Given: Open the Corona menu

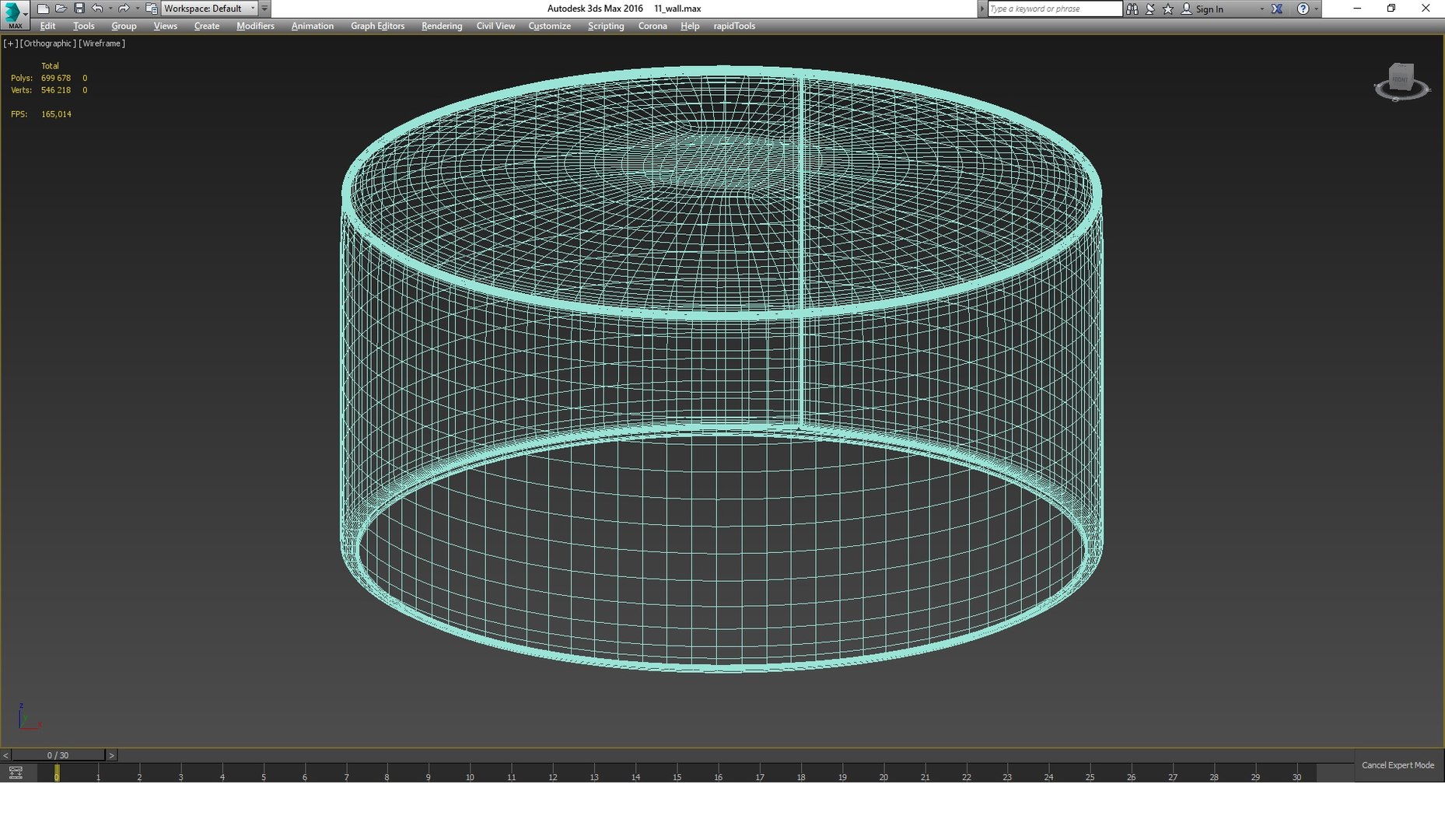Looking at the screenshot, I should click(x=653, y=26).
